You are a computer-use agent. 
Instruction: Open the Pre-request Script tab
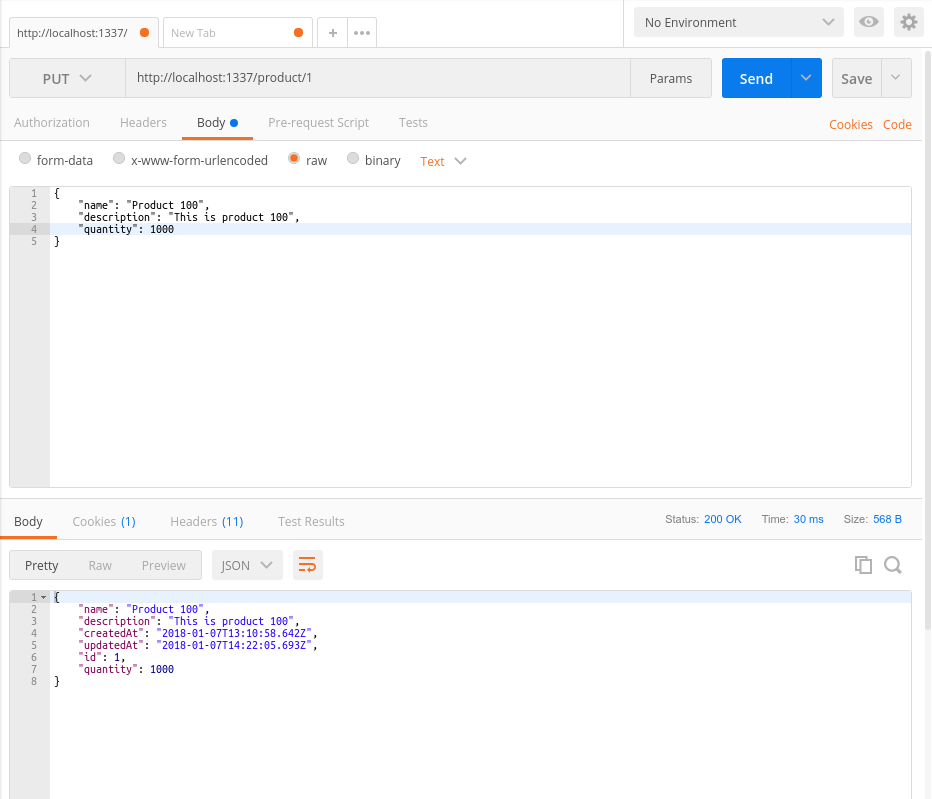point(318,123)
